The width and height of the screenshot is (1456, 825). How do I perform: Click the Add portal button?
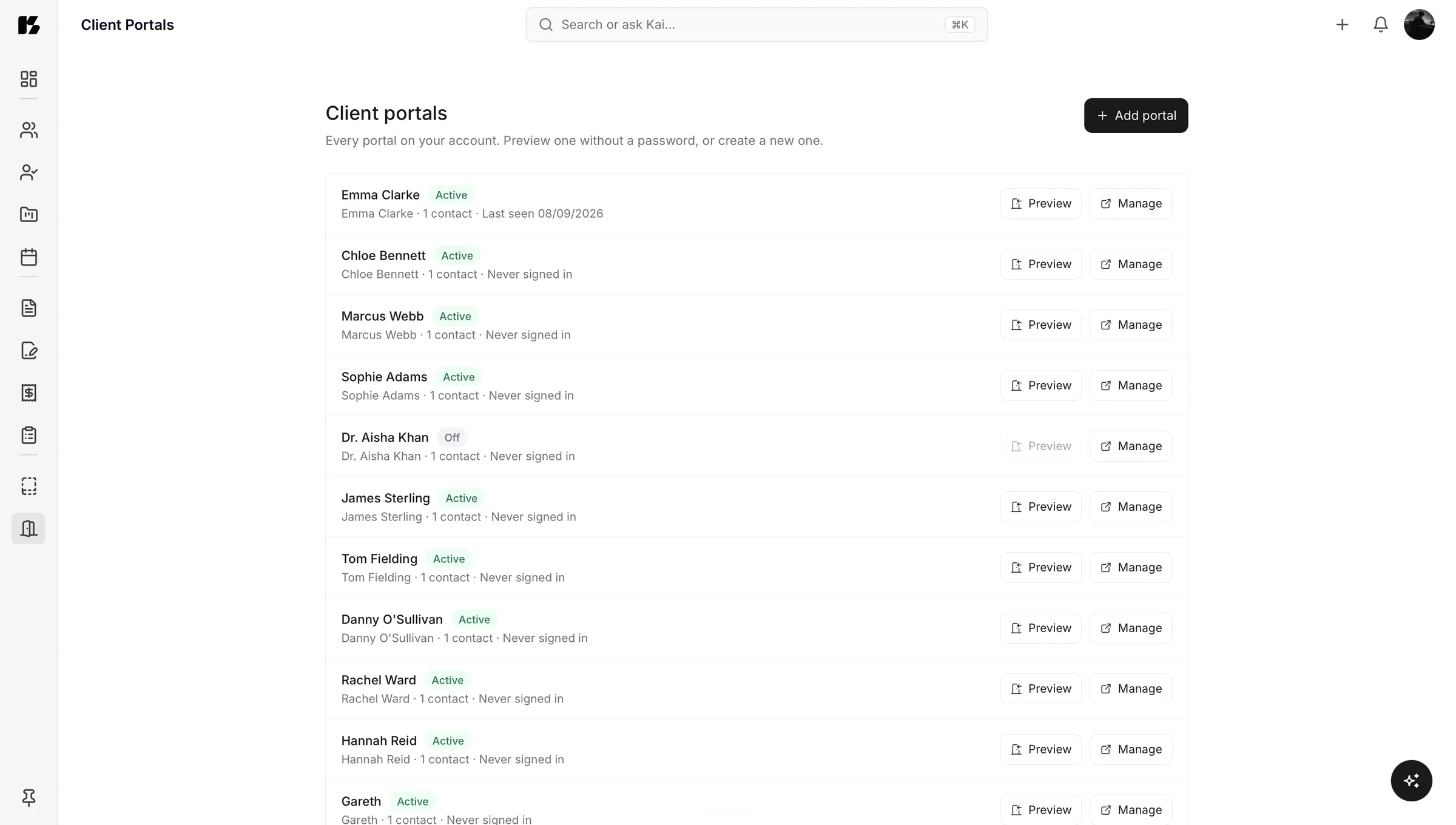[1136, 115]
